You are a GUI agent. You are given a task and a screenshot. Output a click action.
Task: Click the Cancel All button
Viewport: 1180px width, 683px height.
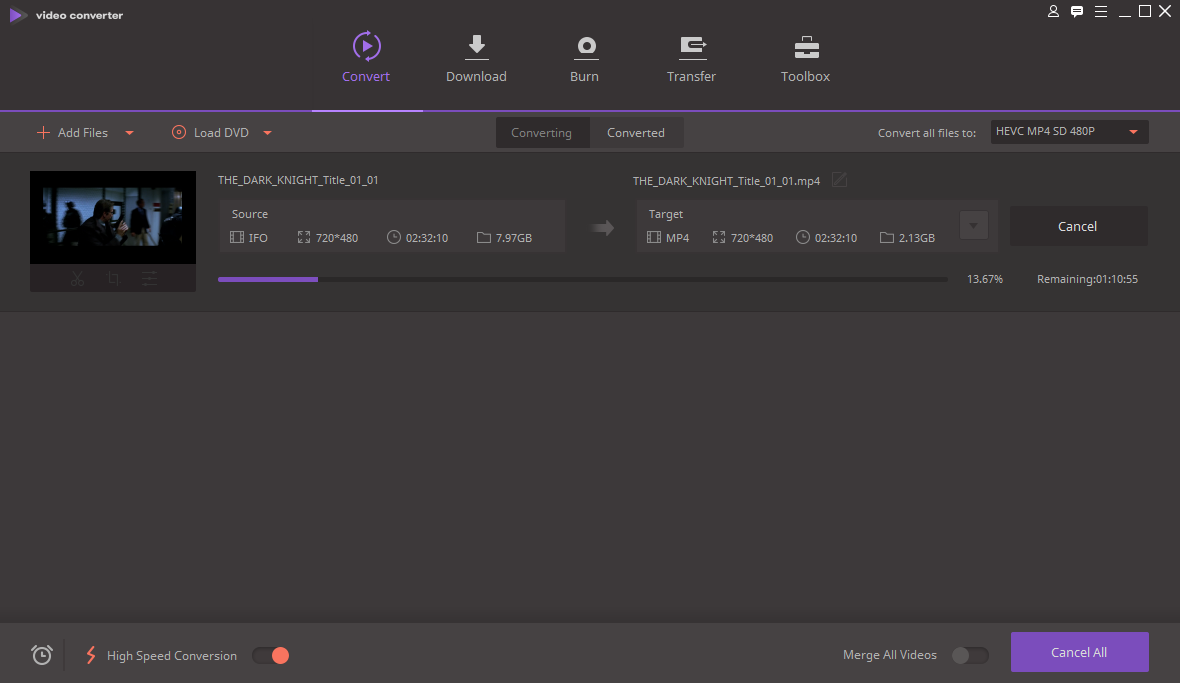point(1079,652)
